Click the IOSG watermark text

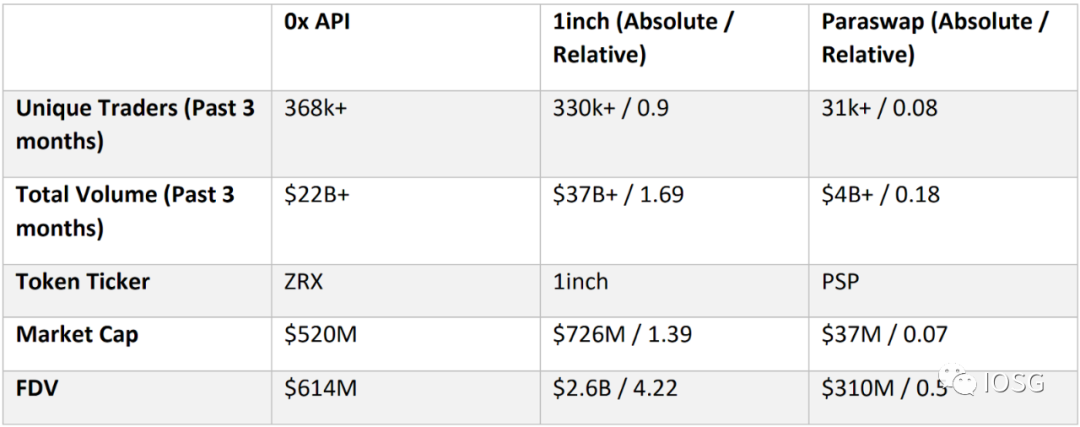pos(1015,382)
